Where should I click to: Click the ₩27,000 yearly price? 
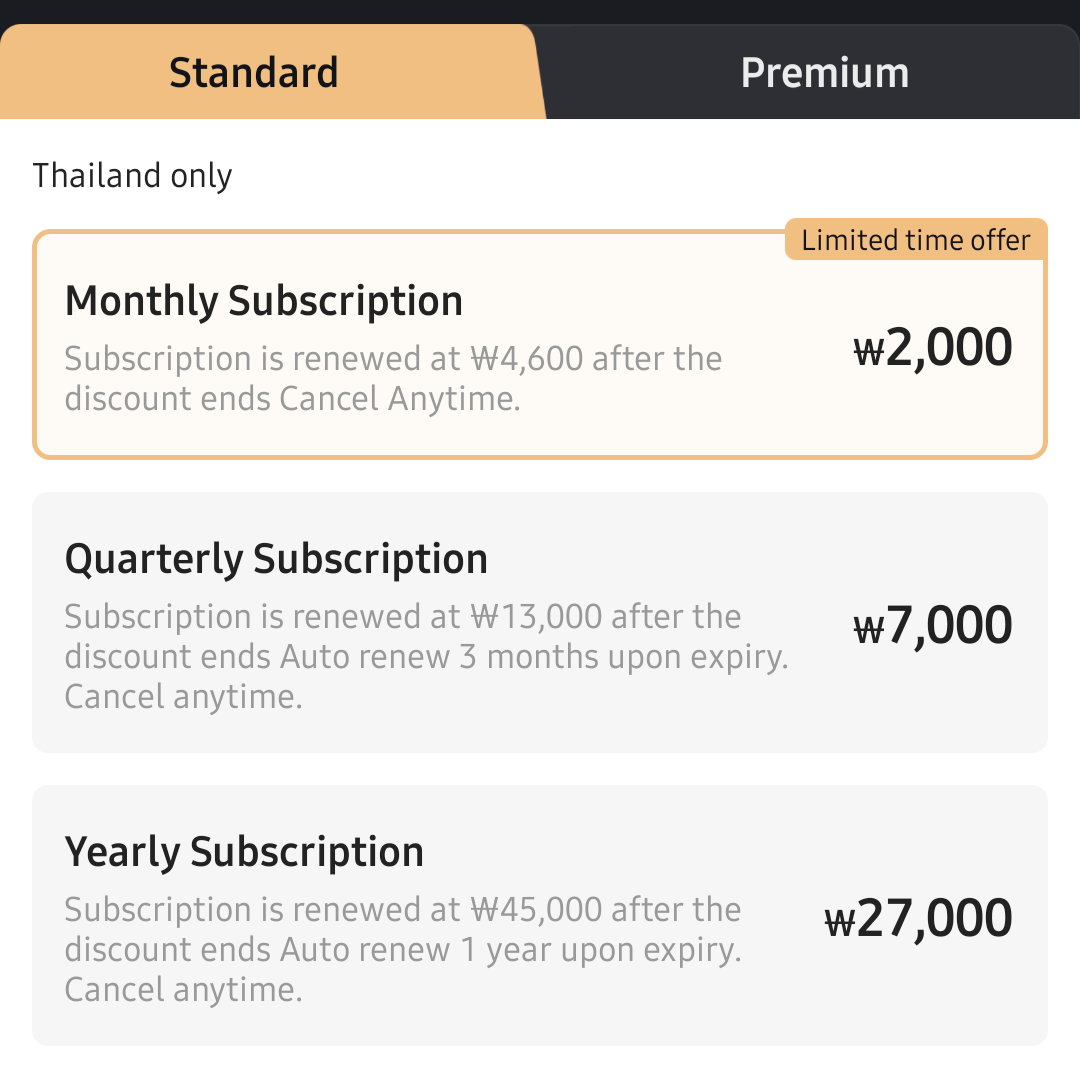(918, 920)
